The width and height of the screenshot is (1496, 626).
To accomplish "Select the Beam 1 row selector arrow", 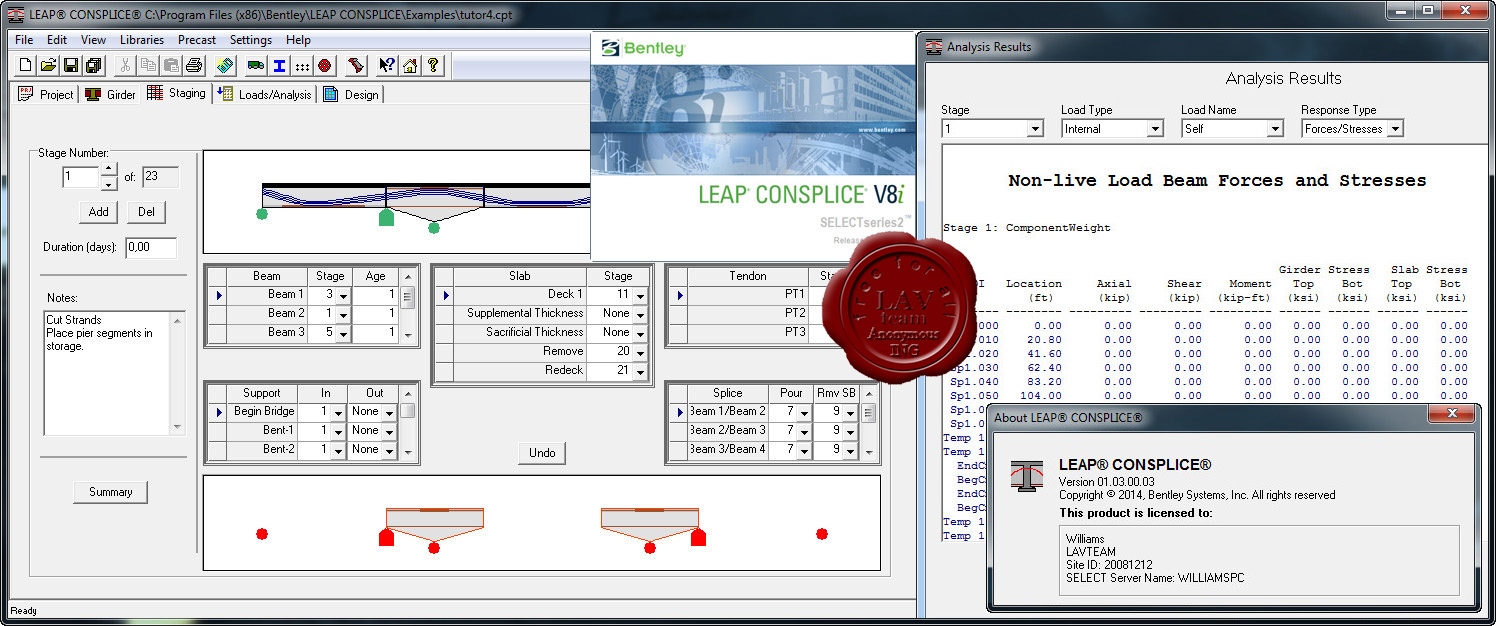I will [216, 296].
